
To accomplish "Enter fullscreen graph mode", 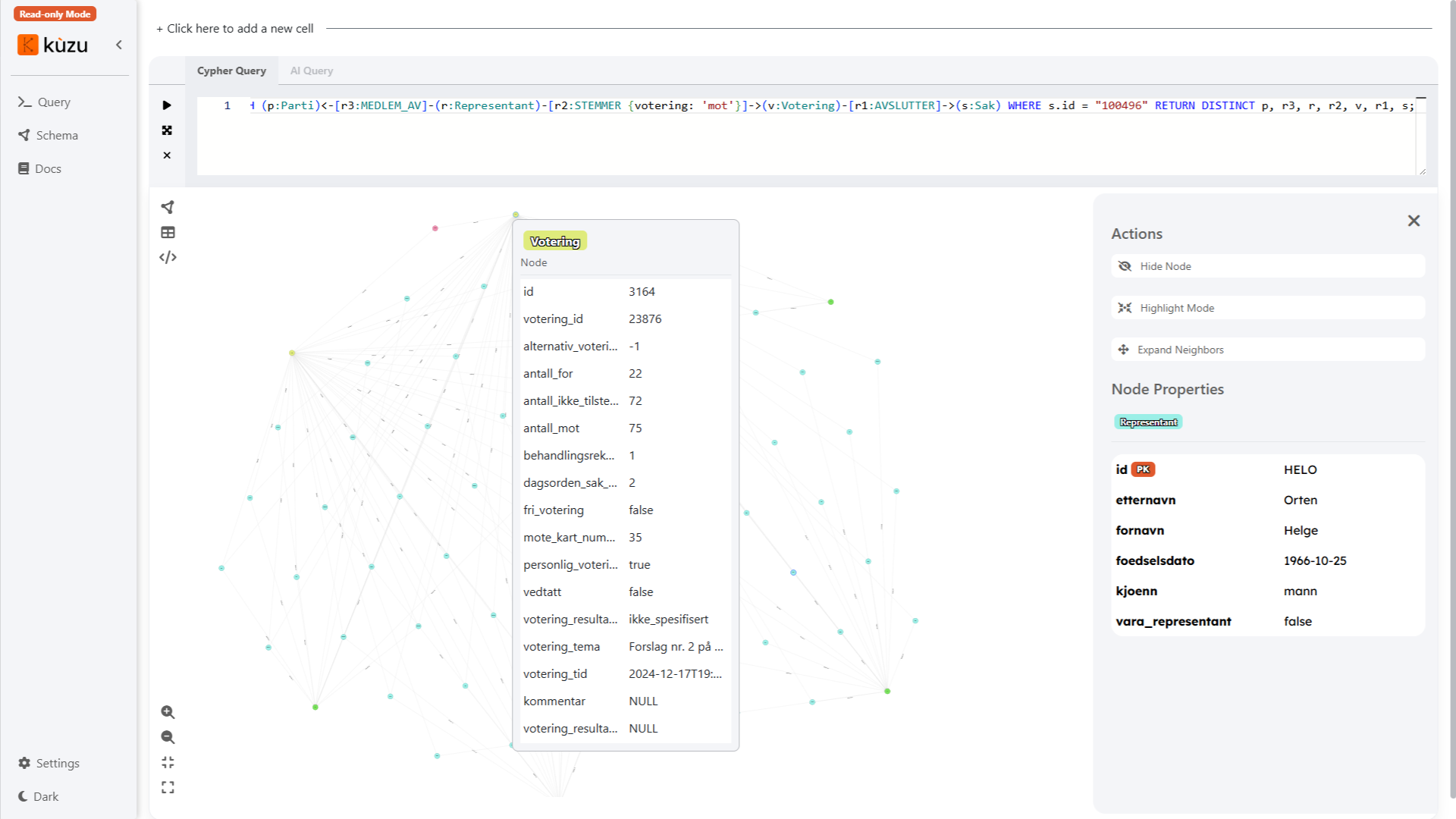I will [168, 787].
